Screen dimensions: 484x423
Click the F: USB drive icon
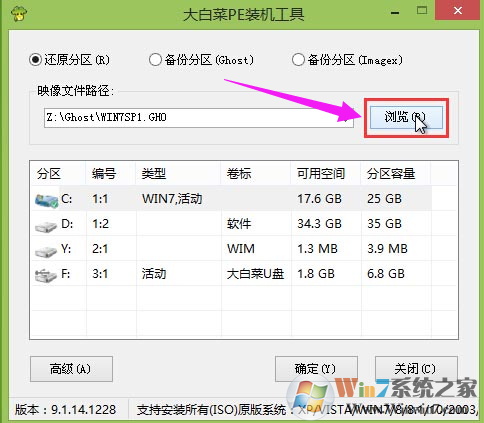tap(46, 276)
